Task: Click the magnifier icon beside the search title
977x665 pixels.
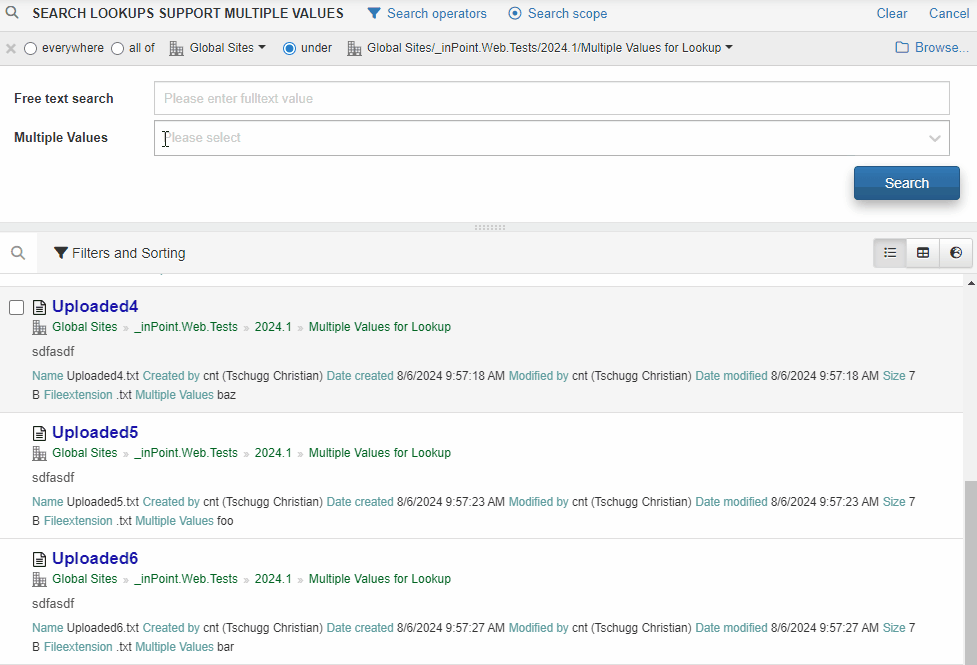Action: click(12, 13)
